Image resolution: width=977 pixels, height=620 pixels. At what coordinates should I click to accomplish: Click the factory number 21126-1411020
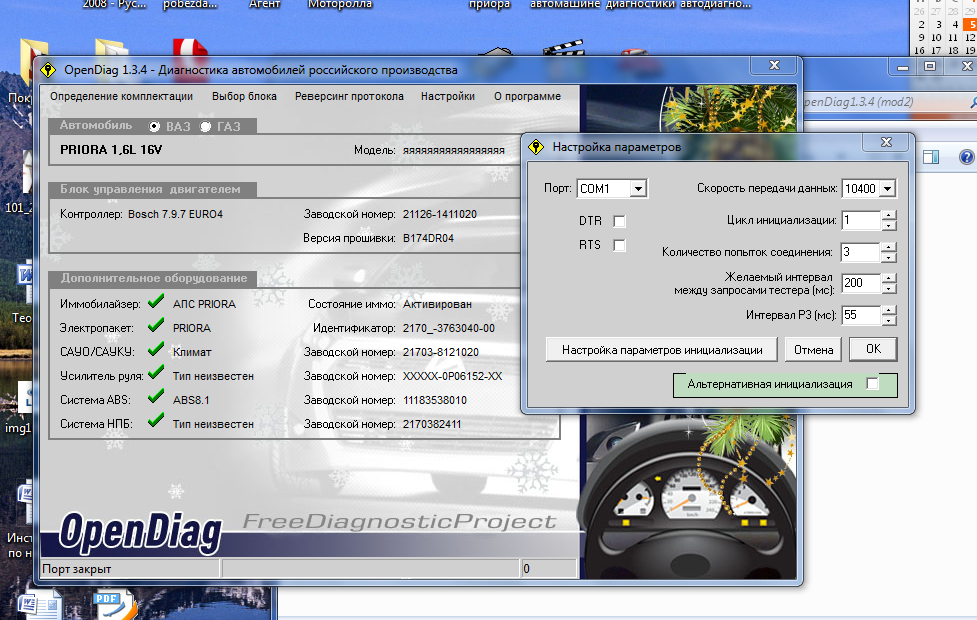click(x=440, y=214)
